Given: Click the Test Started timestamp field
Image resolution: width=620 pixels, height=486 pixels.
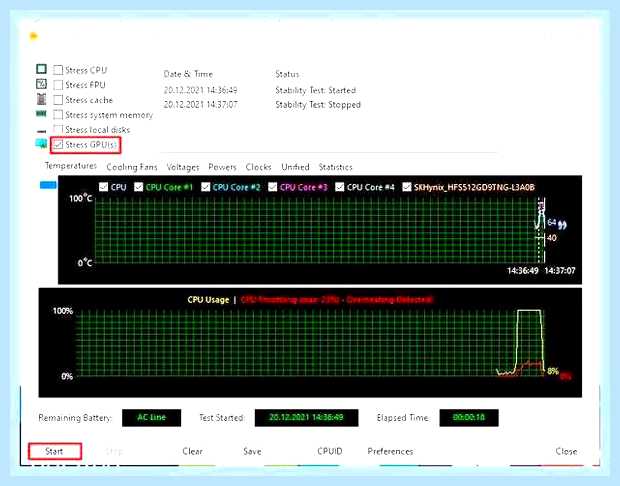Looking at the screenshot, I should click(x=306, y=418).
